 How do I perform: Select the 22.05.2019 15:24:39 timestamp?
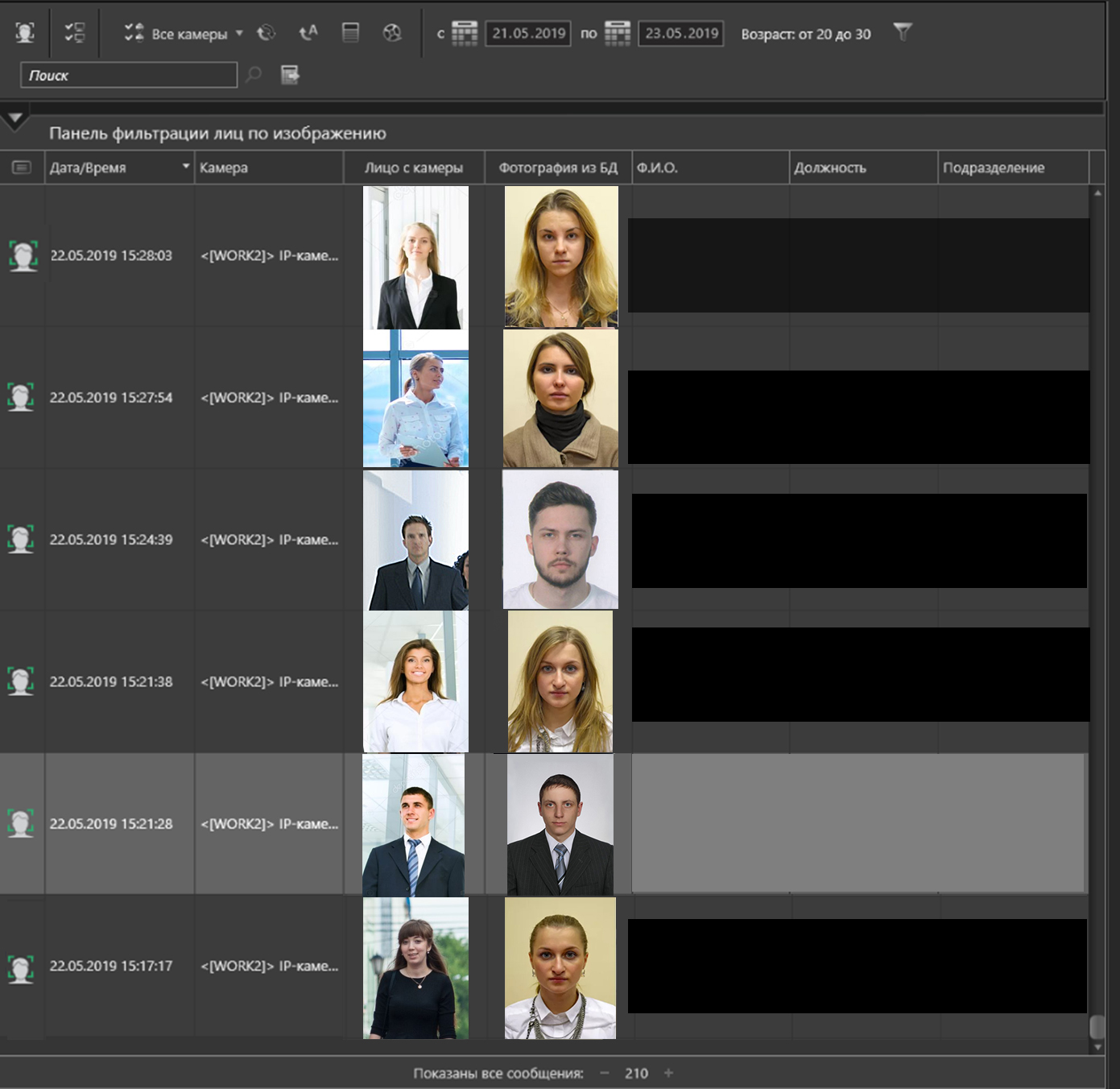[x=111, y=540]
